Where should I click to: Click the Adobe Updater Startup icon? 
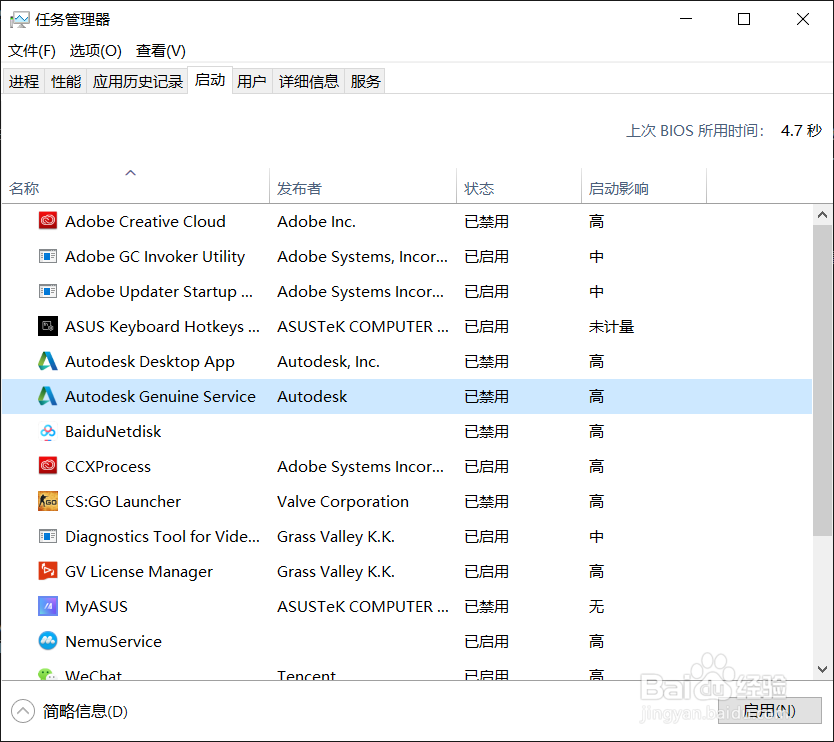click(x=48, y=291)
